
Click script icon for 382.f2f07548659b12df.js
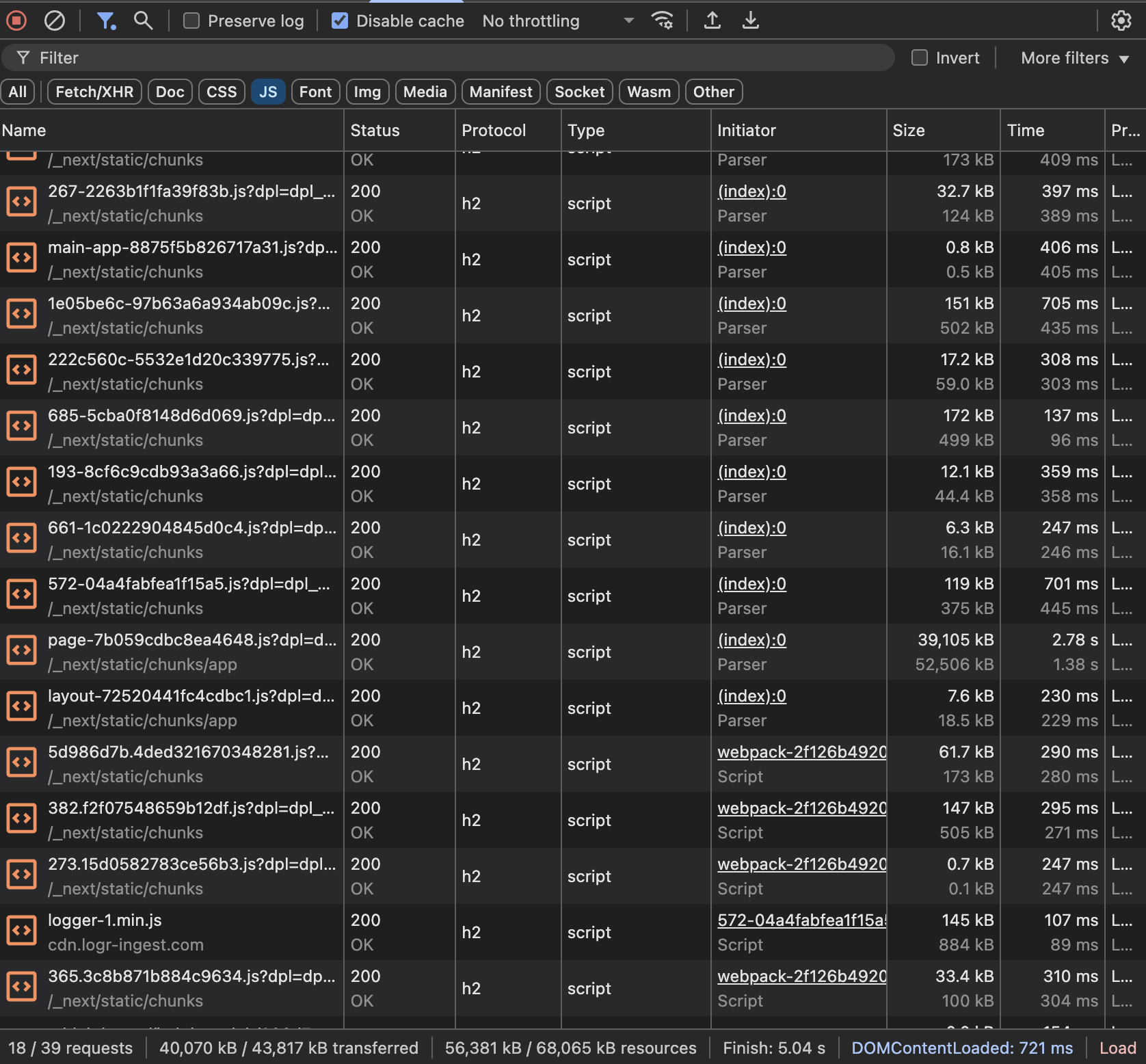pyautogui.click(x=22, y=819)
